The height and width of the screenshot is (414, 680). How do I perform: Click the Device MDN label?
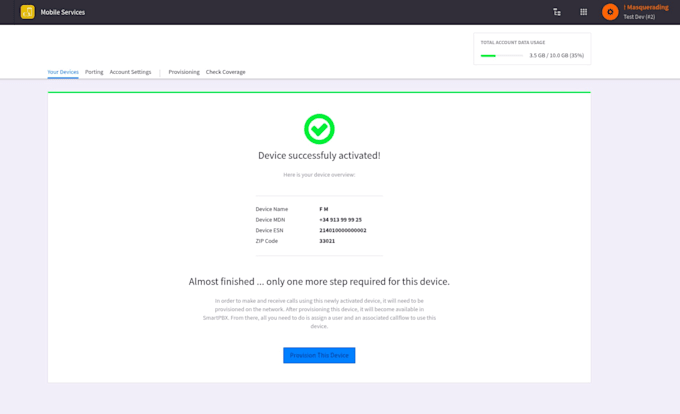tap(270, 220)
